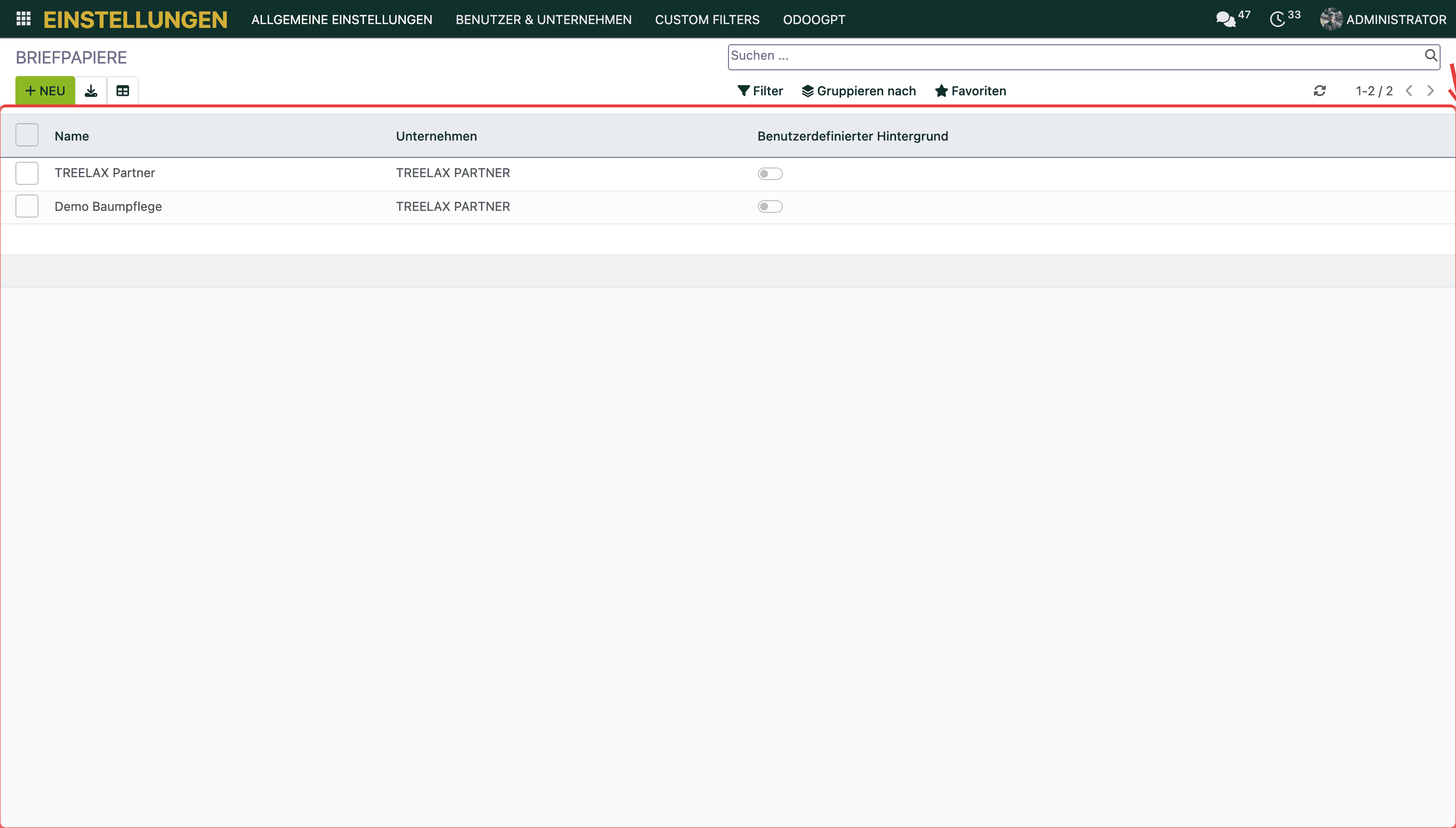1456x828 pixels.
Task: Go to next page arrow
Action: coord(1430,91)
